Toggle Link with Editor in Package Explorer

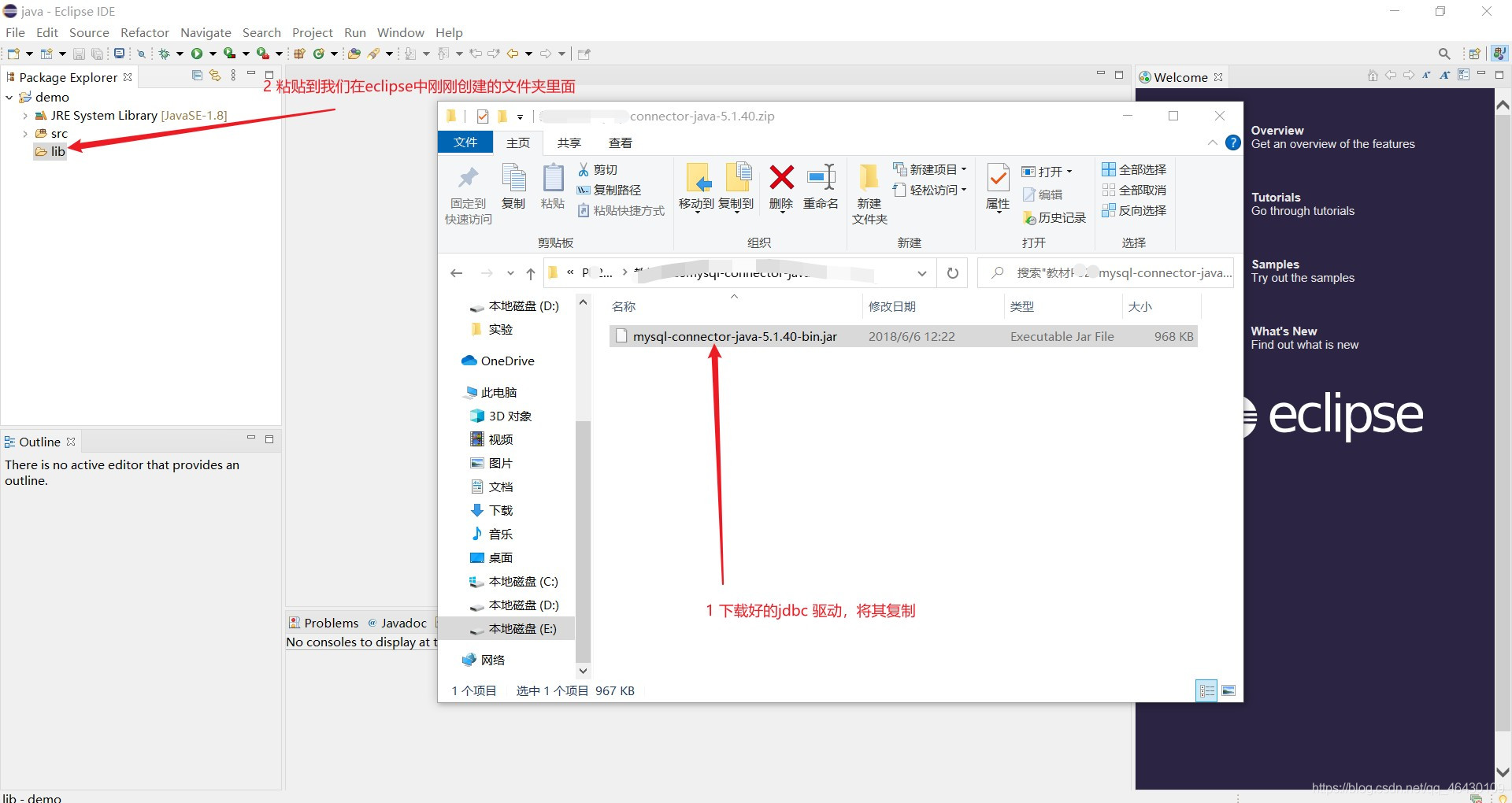point(214,75)
